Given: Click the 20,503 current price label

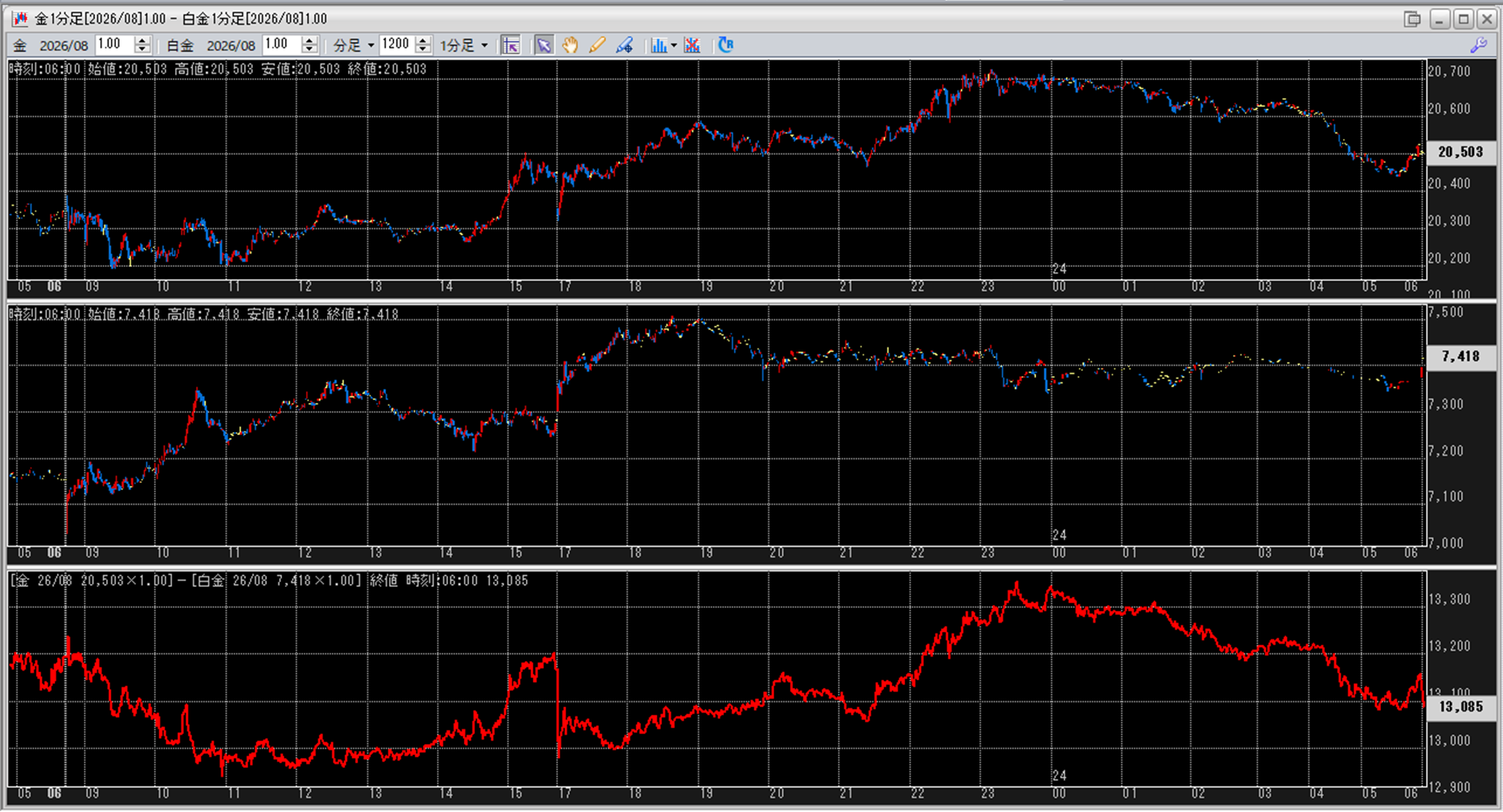Looking at the screenshot, I should [1460, 153].
